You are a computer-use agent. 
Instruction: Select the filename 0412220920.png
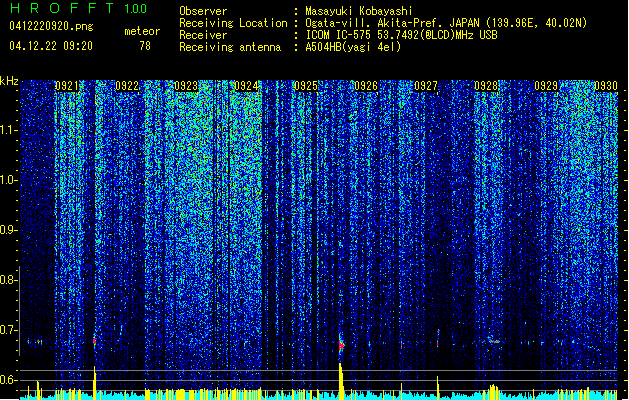[51, 26]
